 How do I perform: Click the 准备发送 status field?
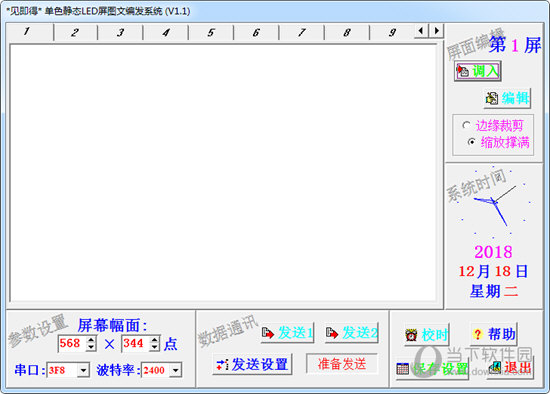click(x=342, y=364)
